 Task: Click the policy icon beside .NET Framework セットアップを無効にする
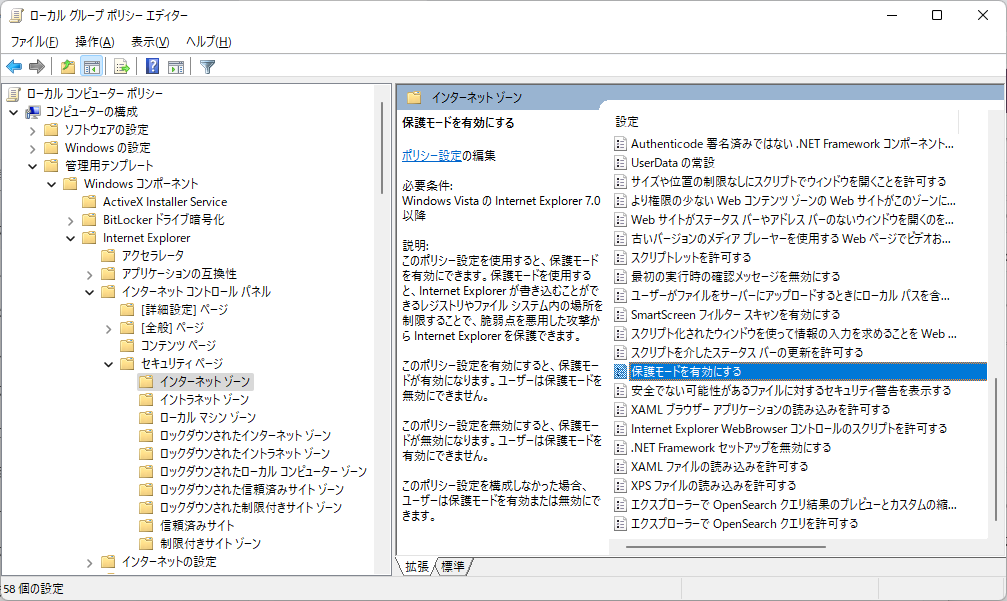click(x=620, y=448)
